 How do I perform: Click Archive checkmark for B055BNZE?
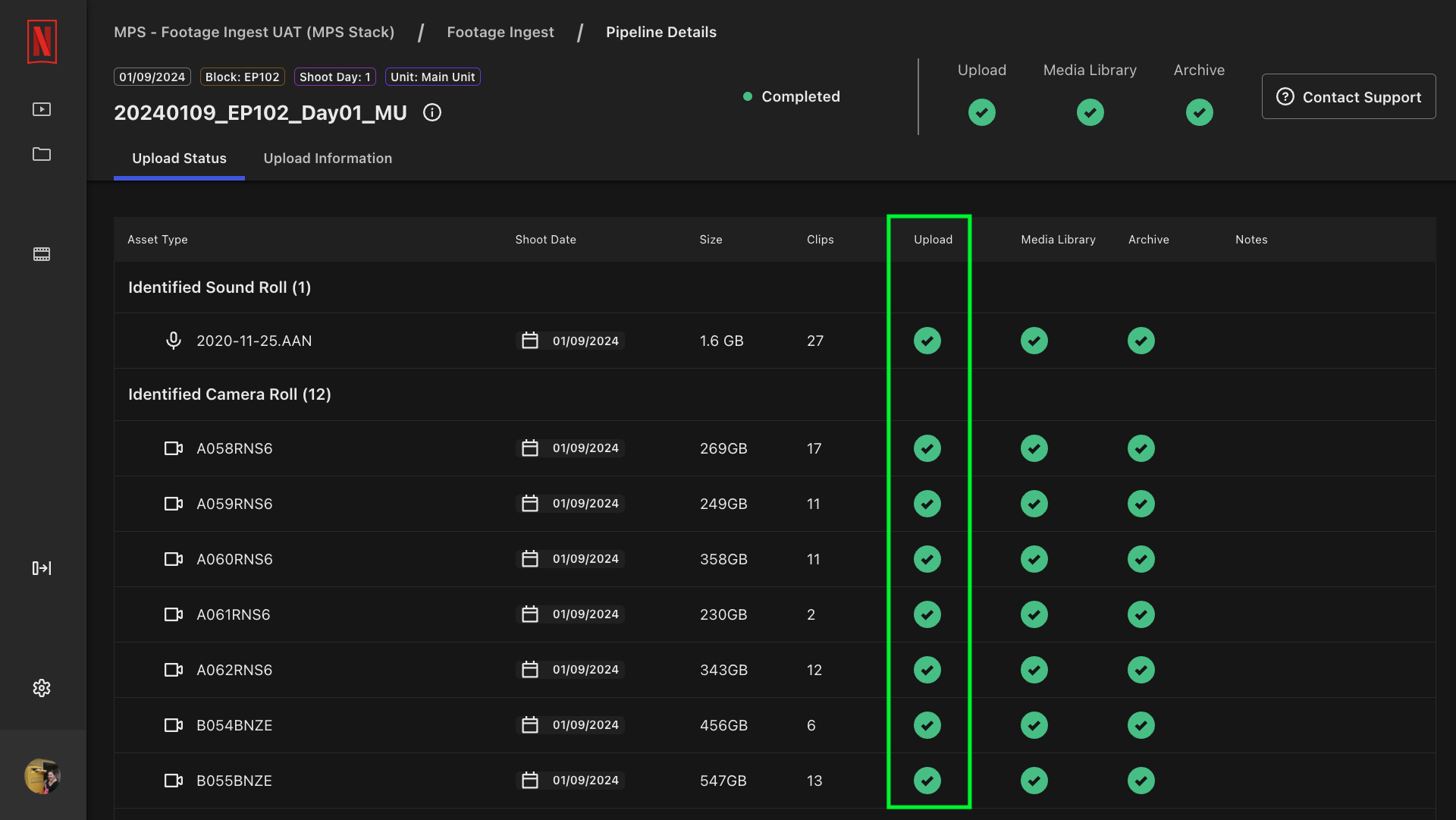tap(1141, 781)
